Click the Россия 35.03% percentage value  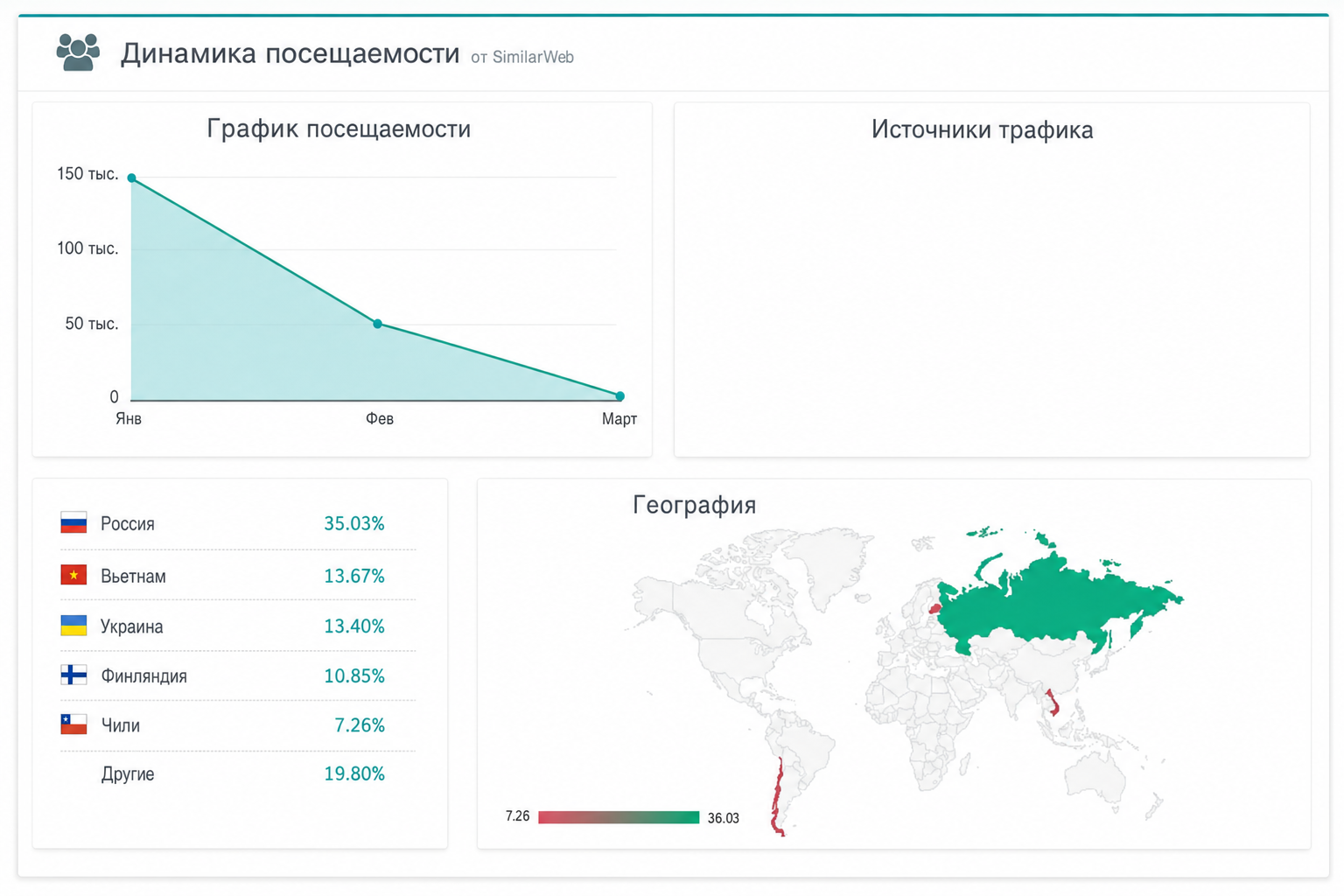[x=354, y=523]
